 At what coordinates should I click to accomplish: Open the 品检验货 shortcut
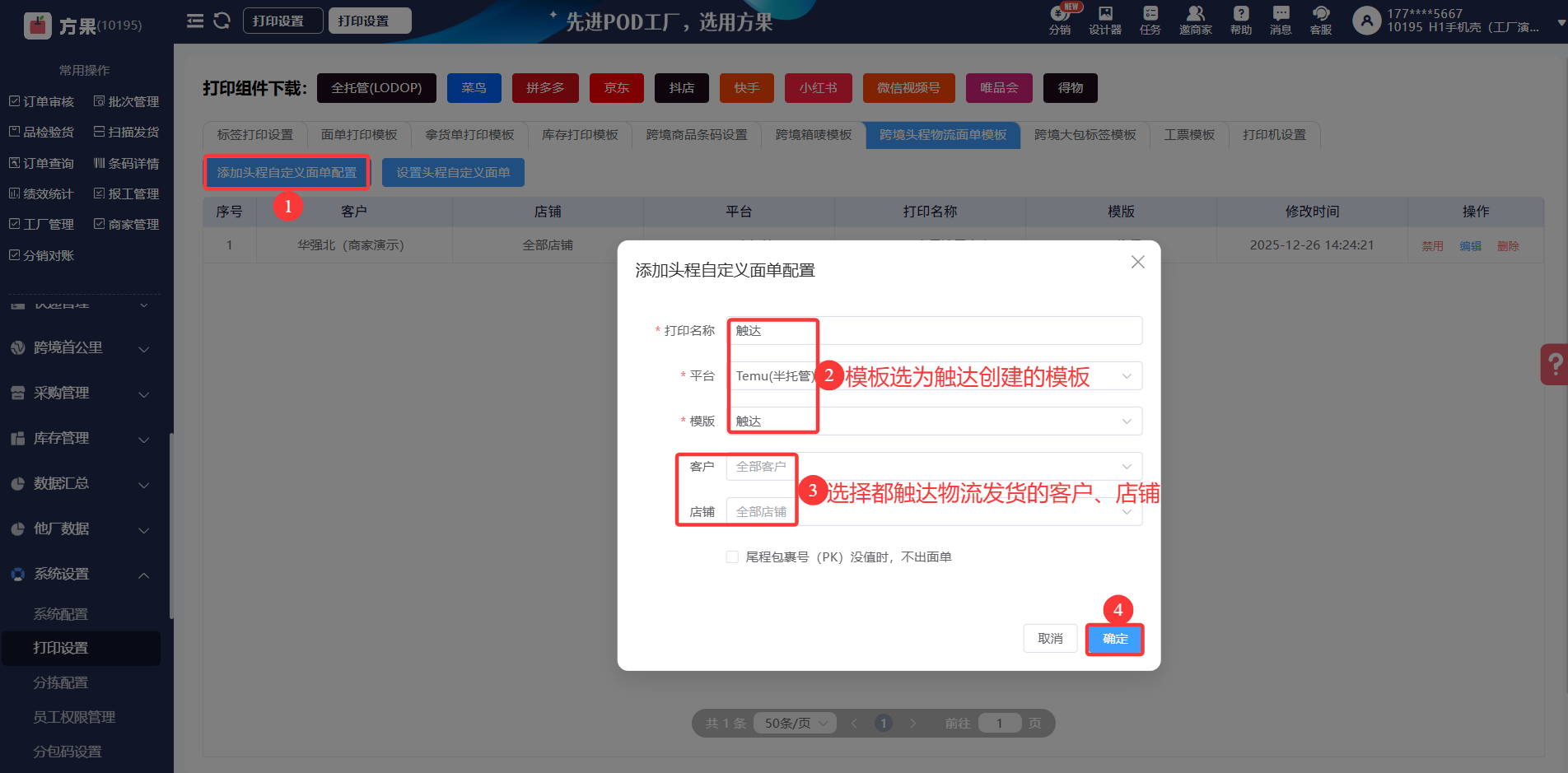click(42, 132)
